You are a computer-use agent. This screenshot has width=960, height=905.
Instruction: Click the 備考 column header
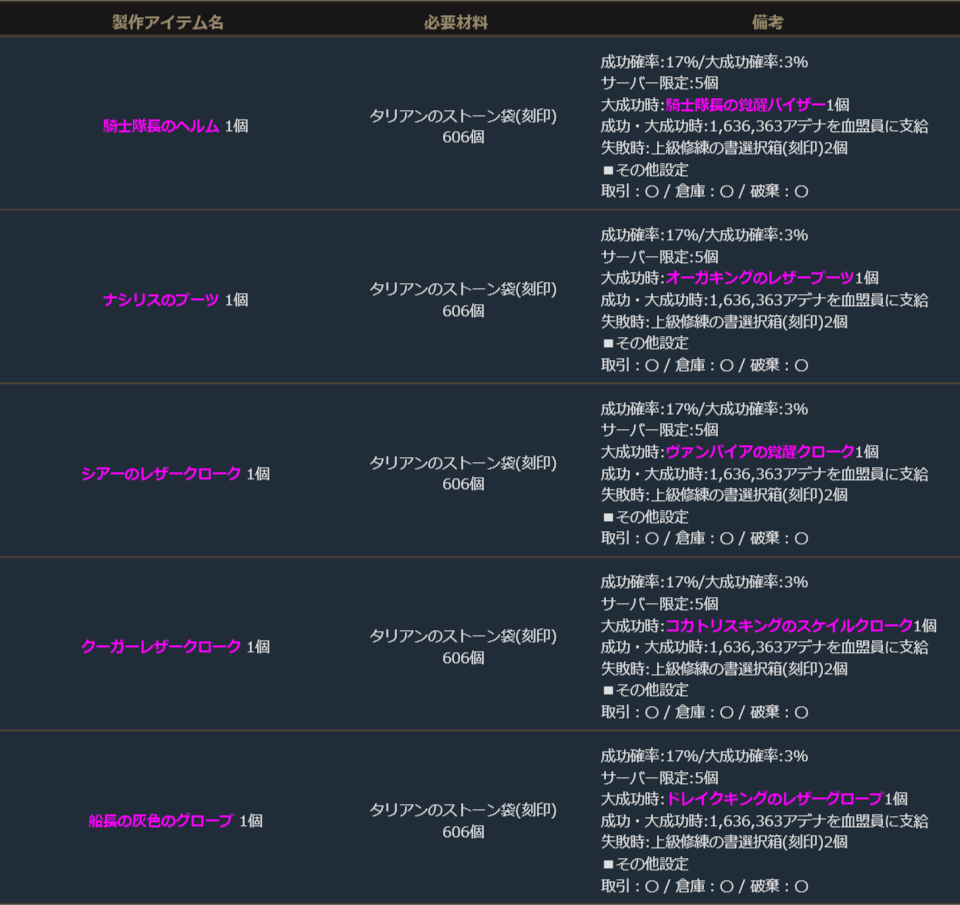coord(767,22)
